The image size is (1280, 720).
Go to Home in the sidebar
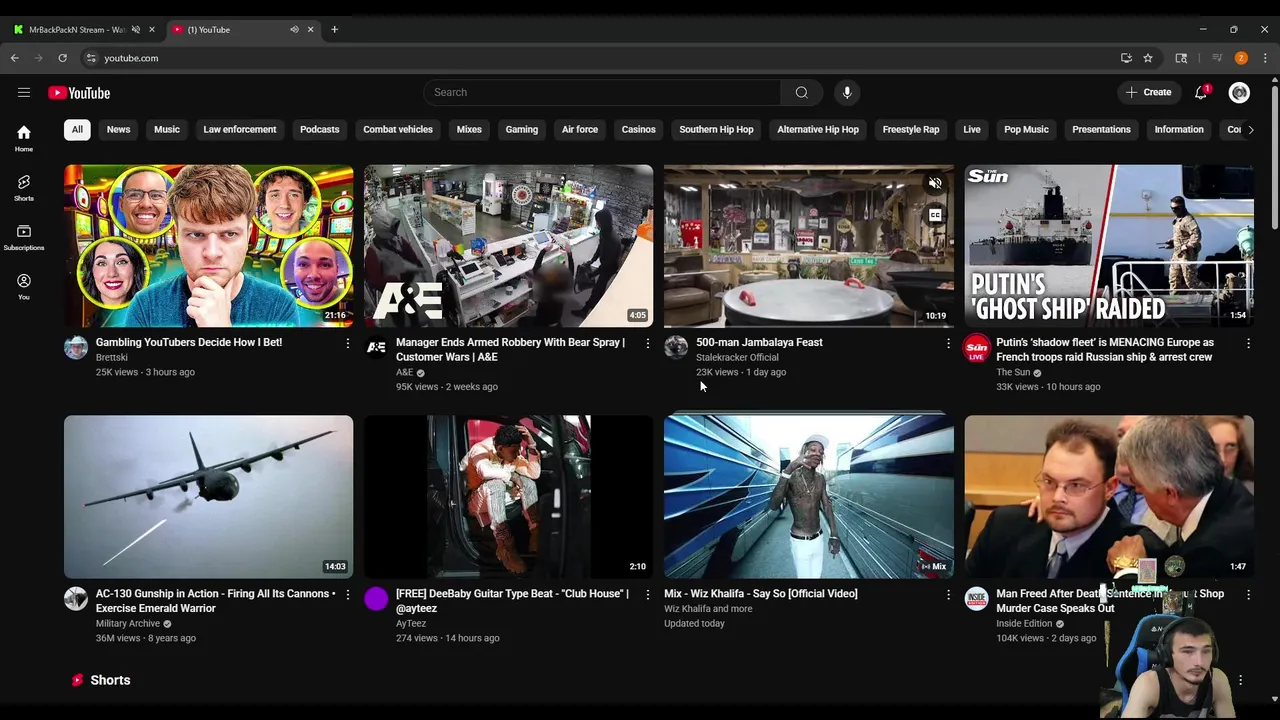[24, 138]
